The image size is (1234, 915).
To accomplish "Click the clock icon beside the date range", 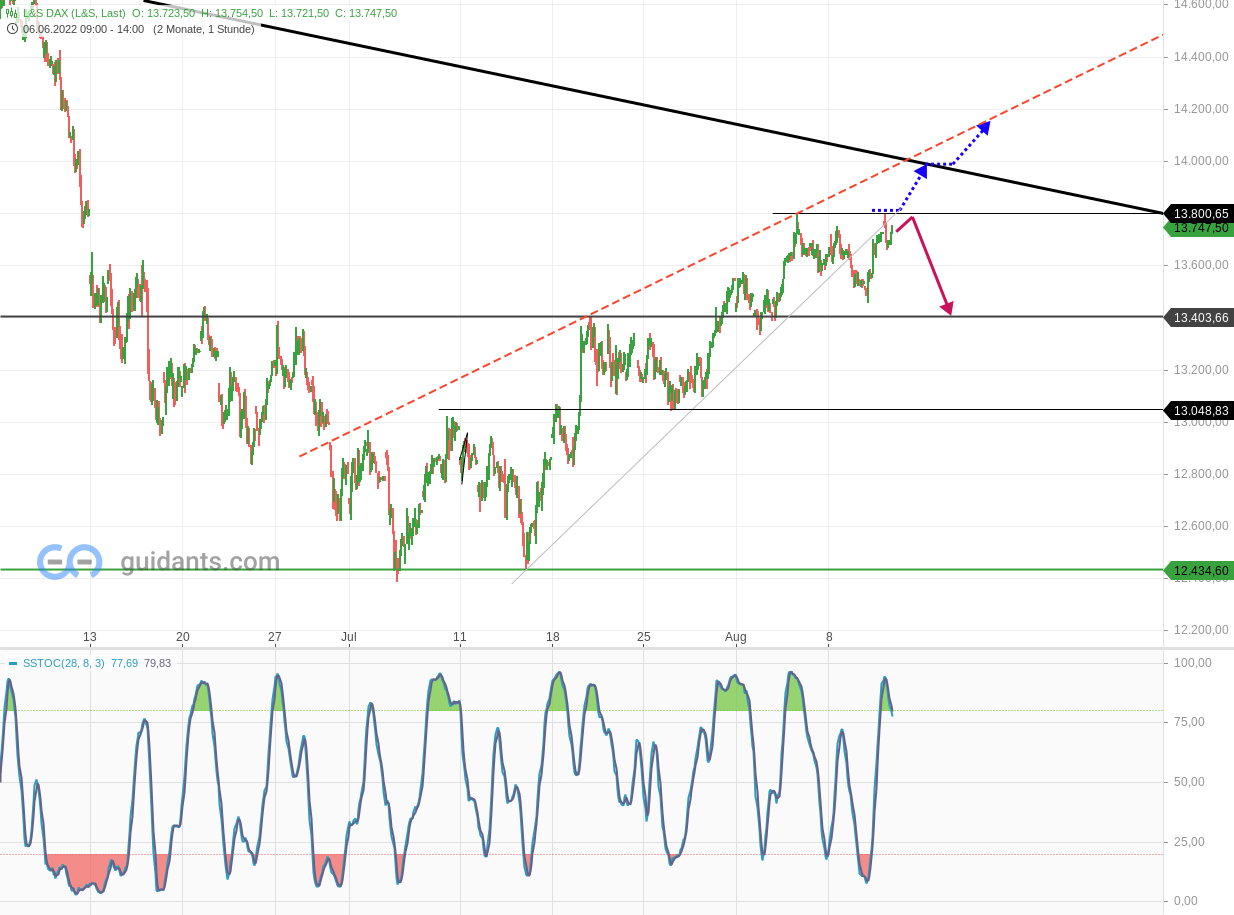I will (x=12, y=29).
